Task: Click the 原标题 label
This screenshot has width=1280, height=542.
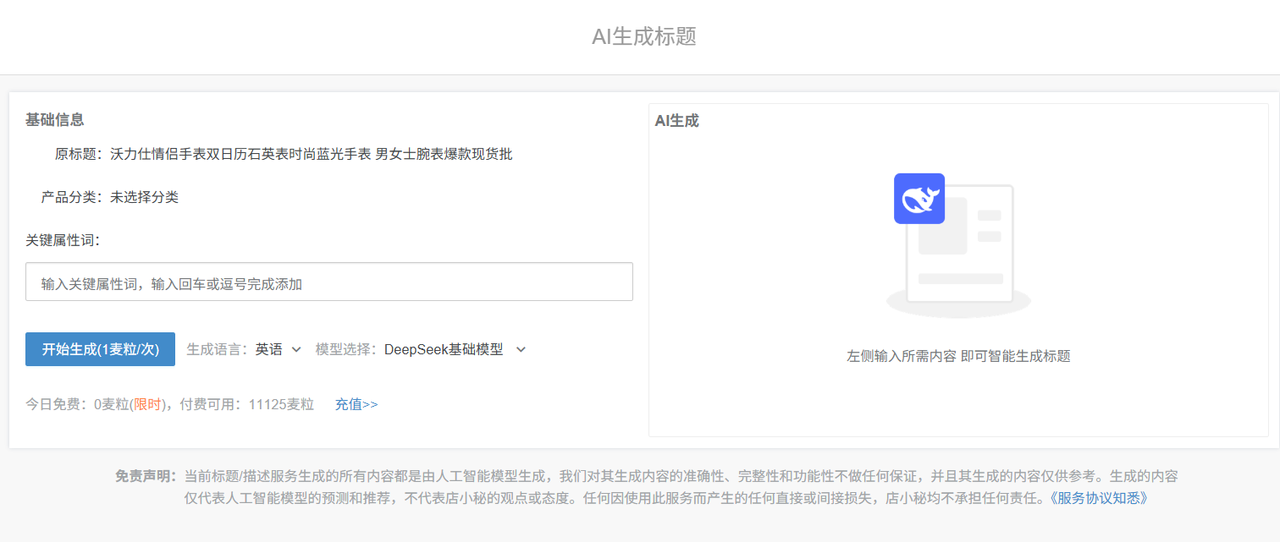Action: (82, 154)
